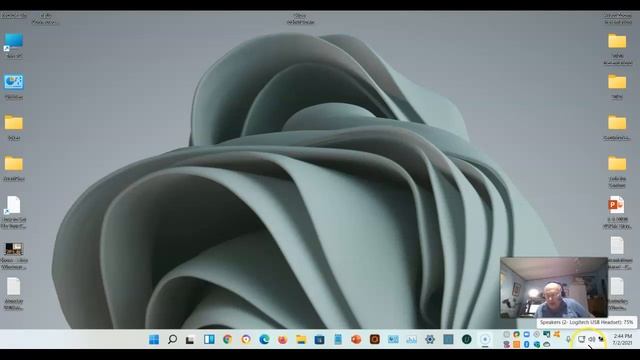640x360 pixels.
Task: Click the Bluetooth tray icon
Action: (x=527, y=344)
